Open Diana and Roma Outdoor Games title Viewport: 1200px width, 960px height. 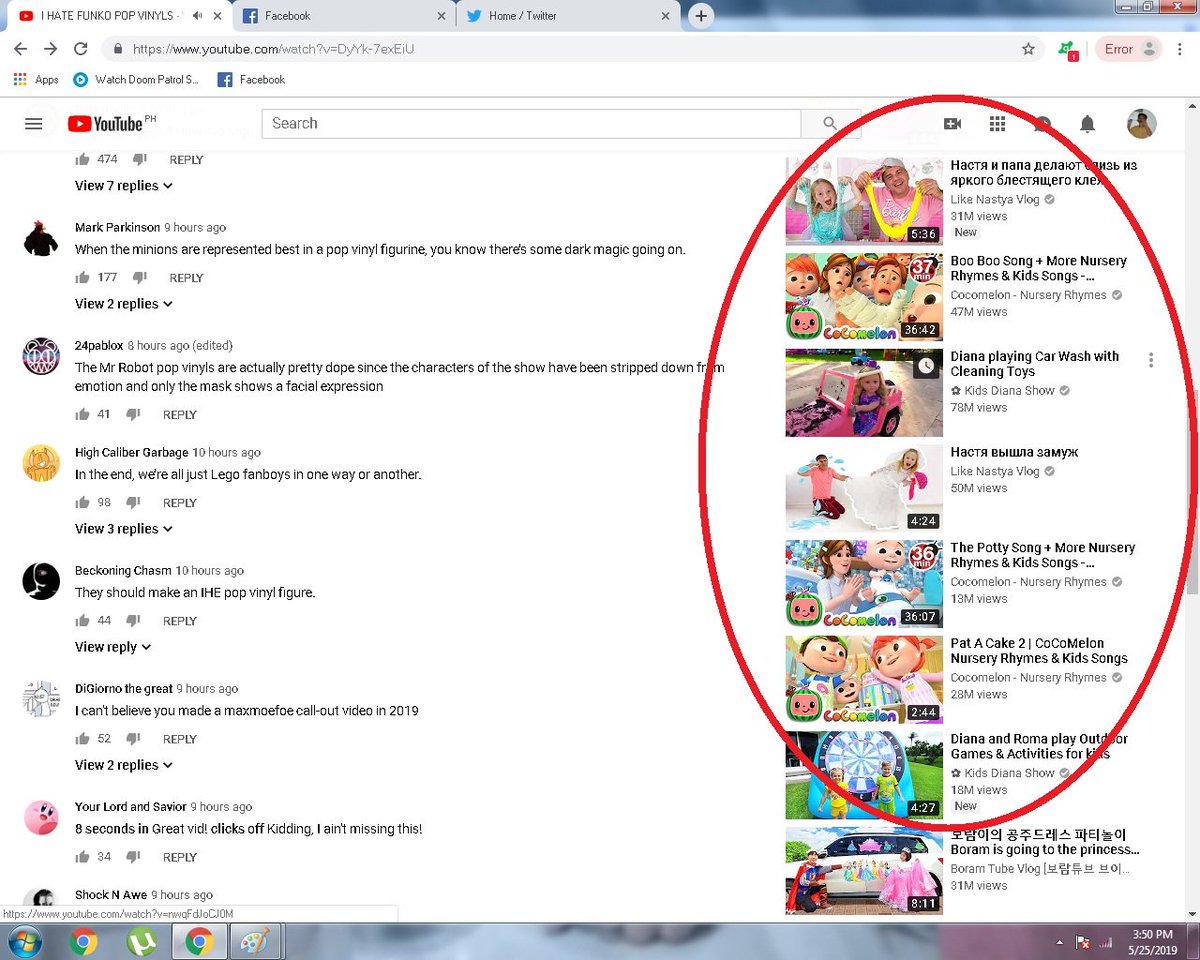pos(1039,747)
